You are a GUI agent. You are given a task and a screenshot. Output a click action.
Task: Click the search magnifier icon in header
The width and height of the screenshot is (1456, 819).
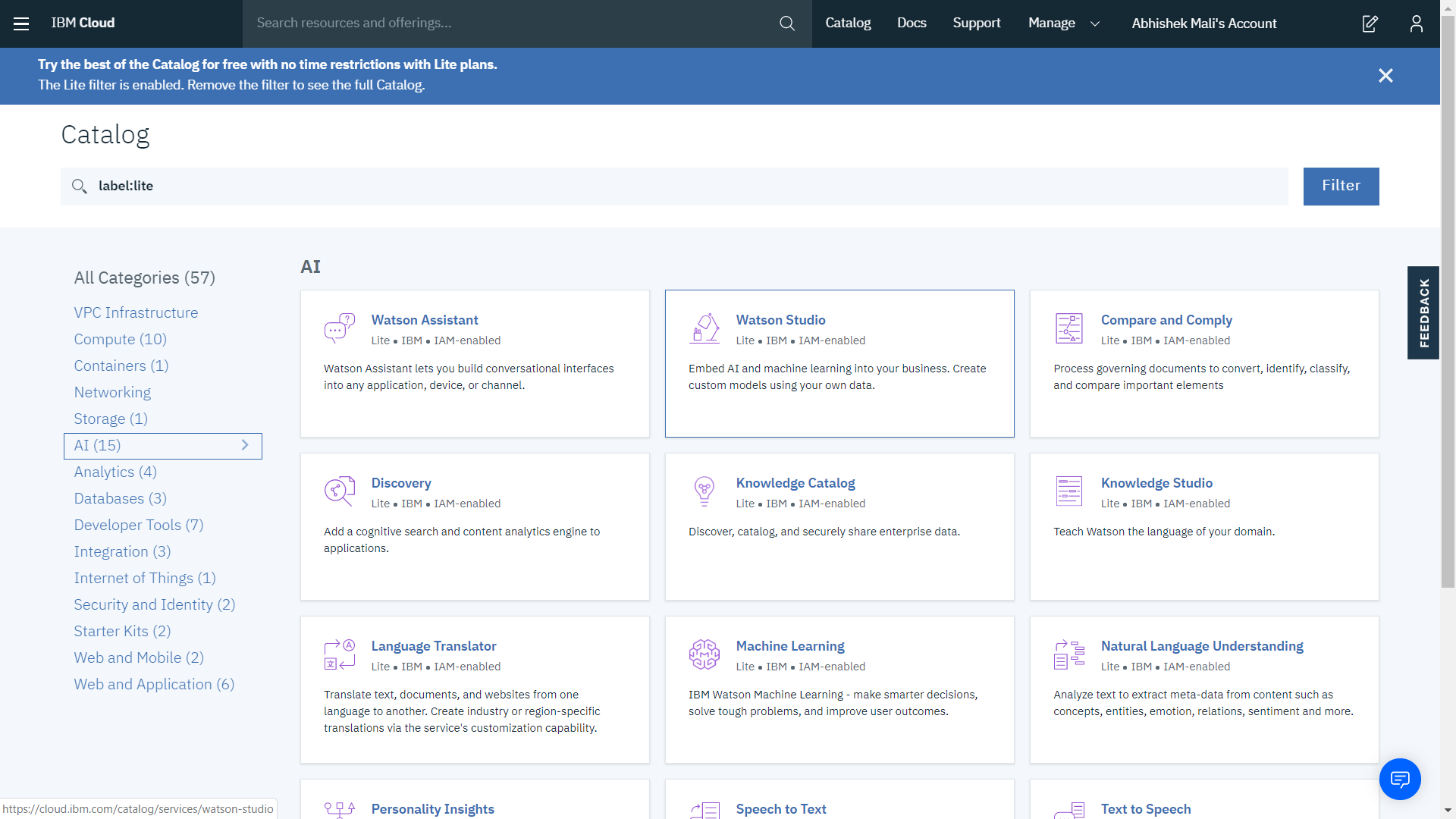coord(787,24)
